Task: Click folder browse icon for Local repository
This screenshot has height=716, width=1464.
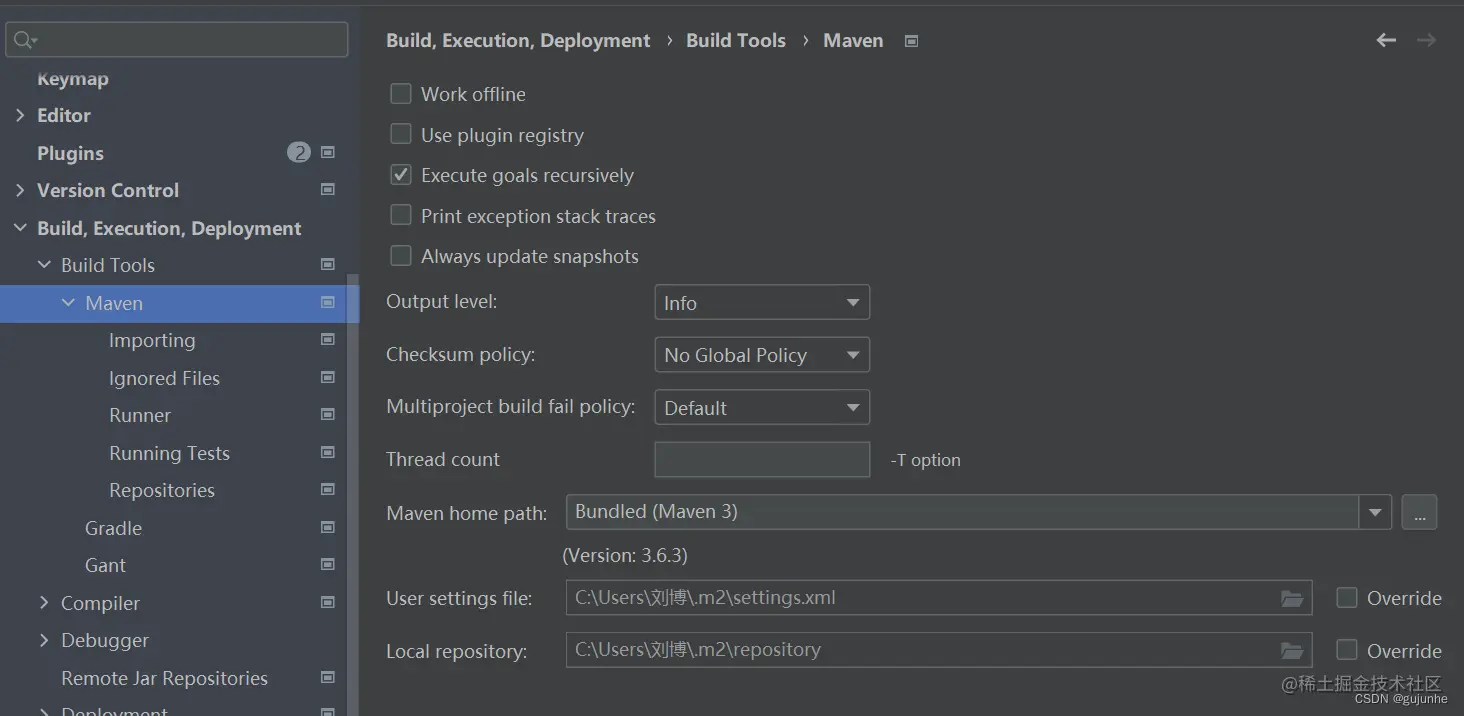Action: [1292, 651]
